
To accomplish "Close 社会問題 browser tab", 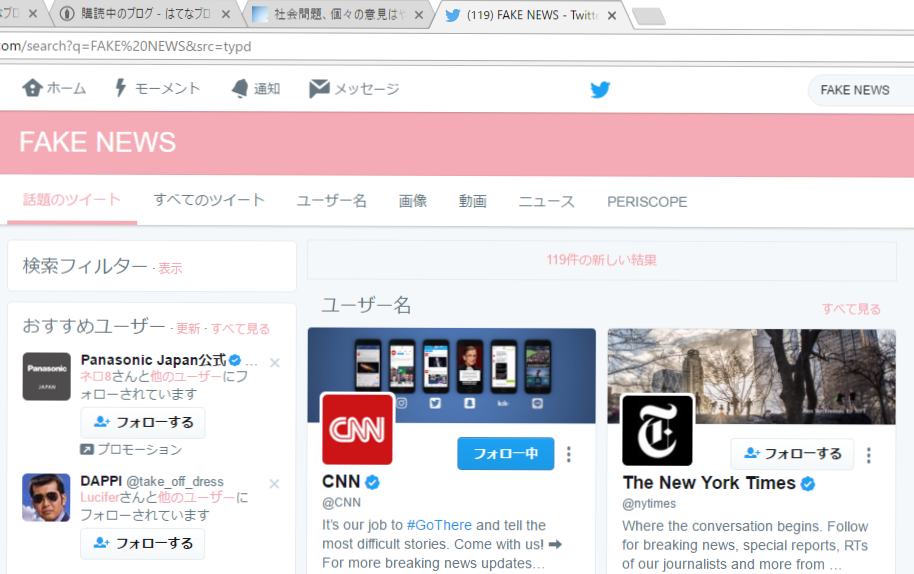I will (419, 15).
